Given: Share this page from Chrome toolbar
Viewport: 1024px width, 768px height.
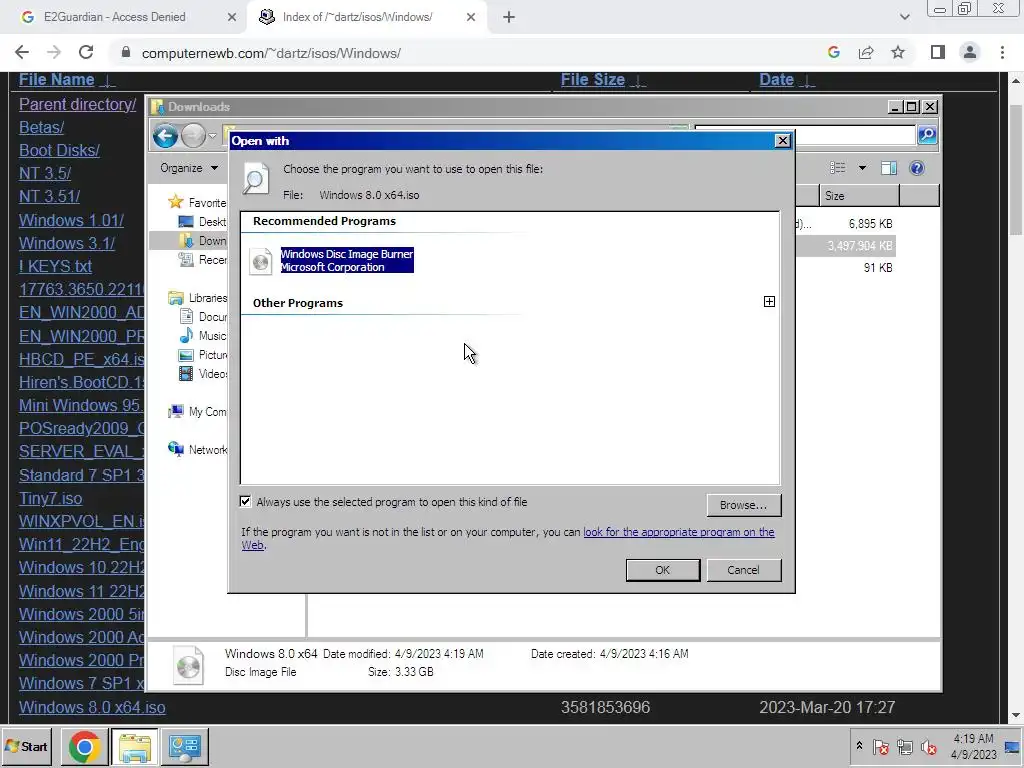Looking at the screenshot, I should (866, 52).
